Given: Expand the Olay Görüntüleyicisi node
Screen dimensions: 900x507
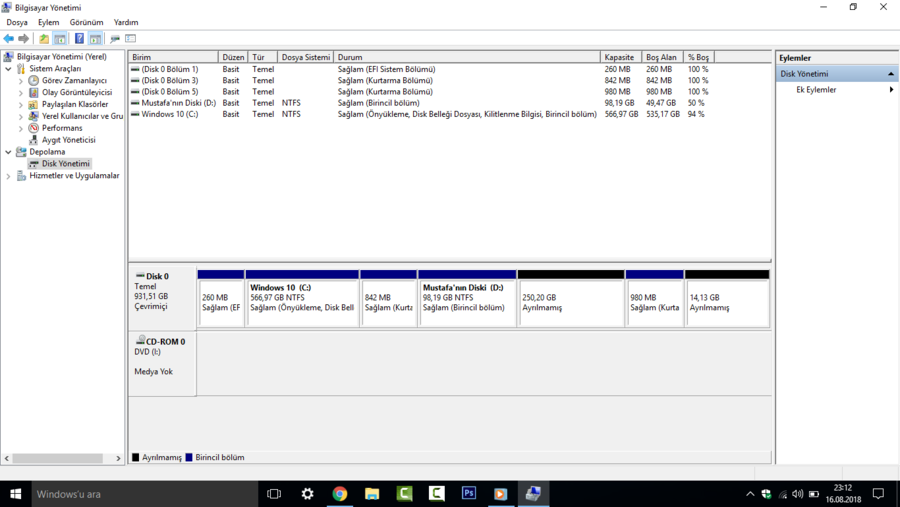Looking at the screenshot, I should tap(21, 92).
